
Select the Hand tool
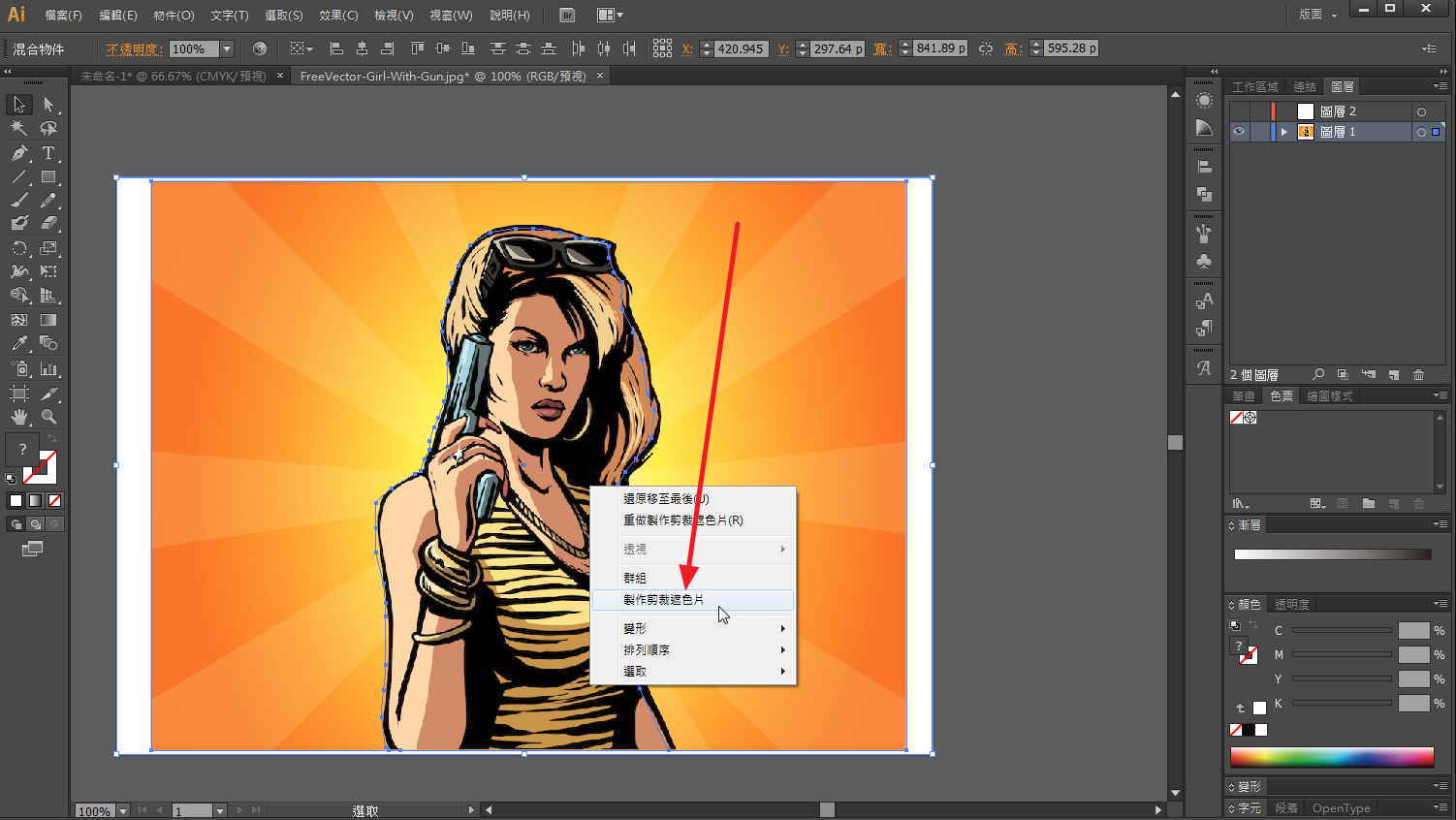19,418
